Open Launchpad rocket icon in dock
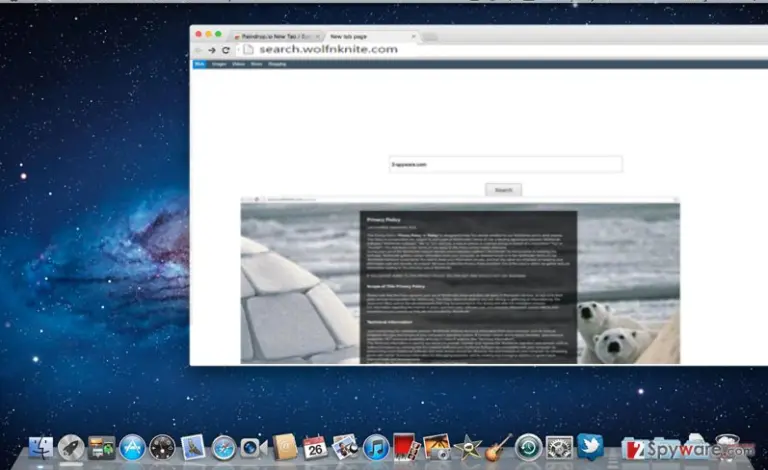768x470 pixels. coord(71,447)
